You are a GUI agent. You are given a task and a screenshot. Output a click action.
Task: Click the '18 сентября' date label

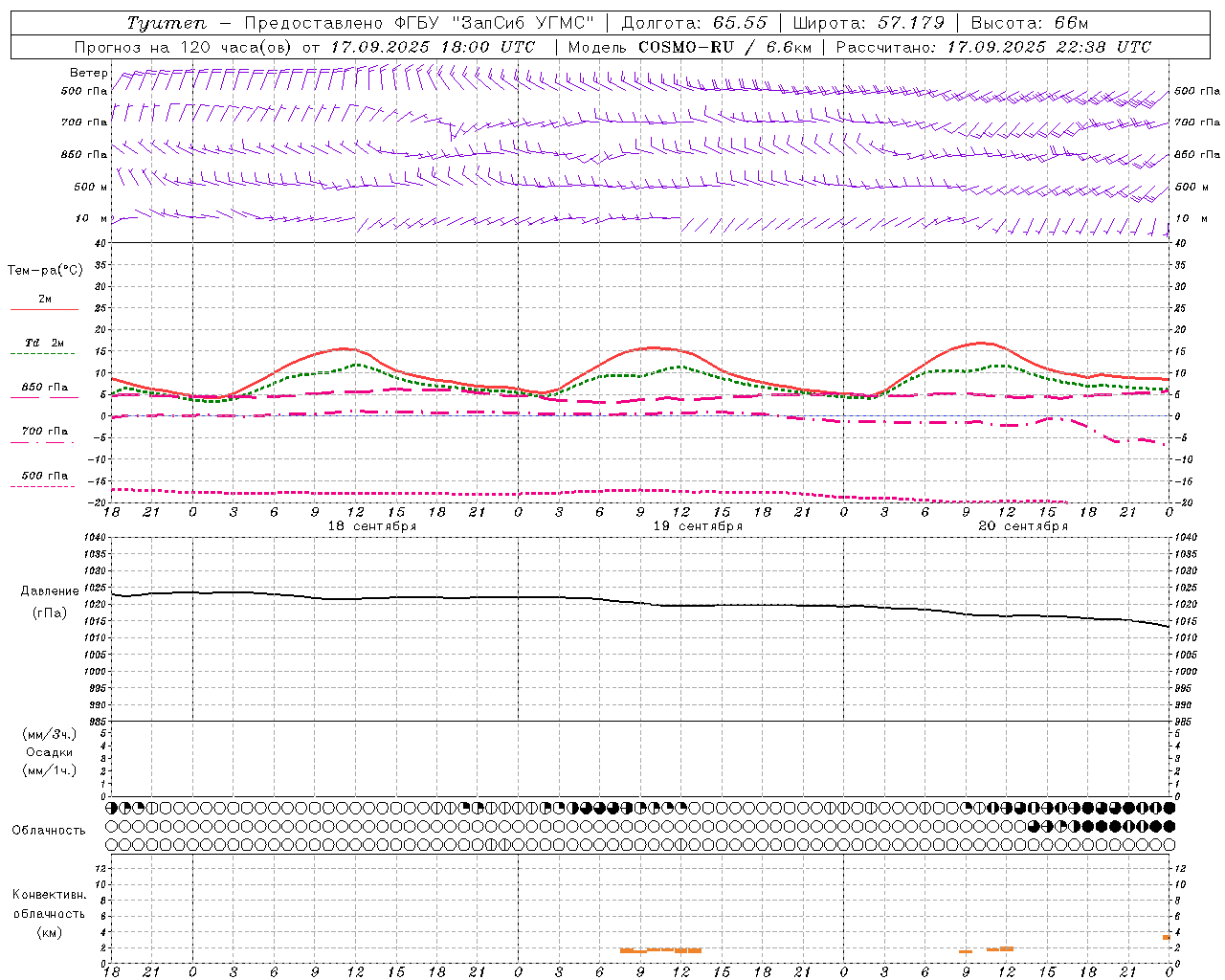coord(372,526)
